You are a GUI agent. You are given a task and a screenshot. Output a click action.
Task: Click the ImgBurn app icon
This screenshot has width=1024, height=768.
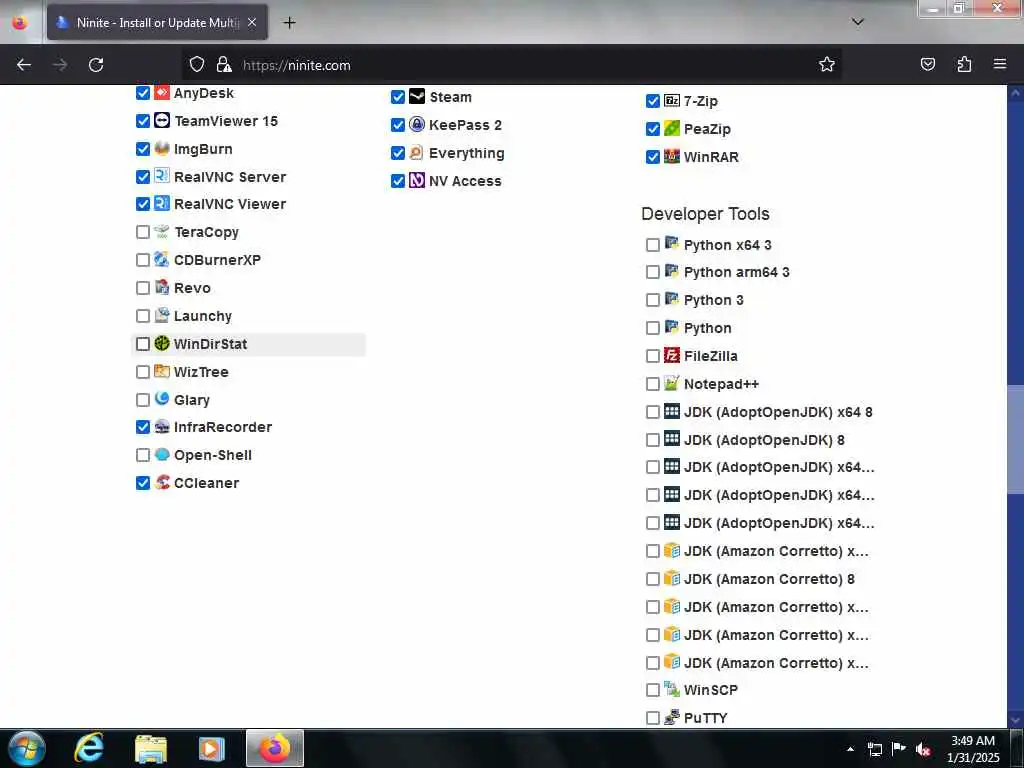click(x=162, y=149)
